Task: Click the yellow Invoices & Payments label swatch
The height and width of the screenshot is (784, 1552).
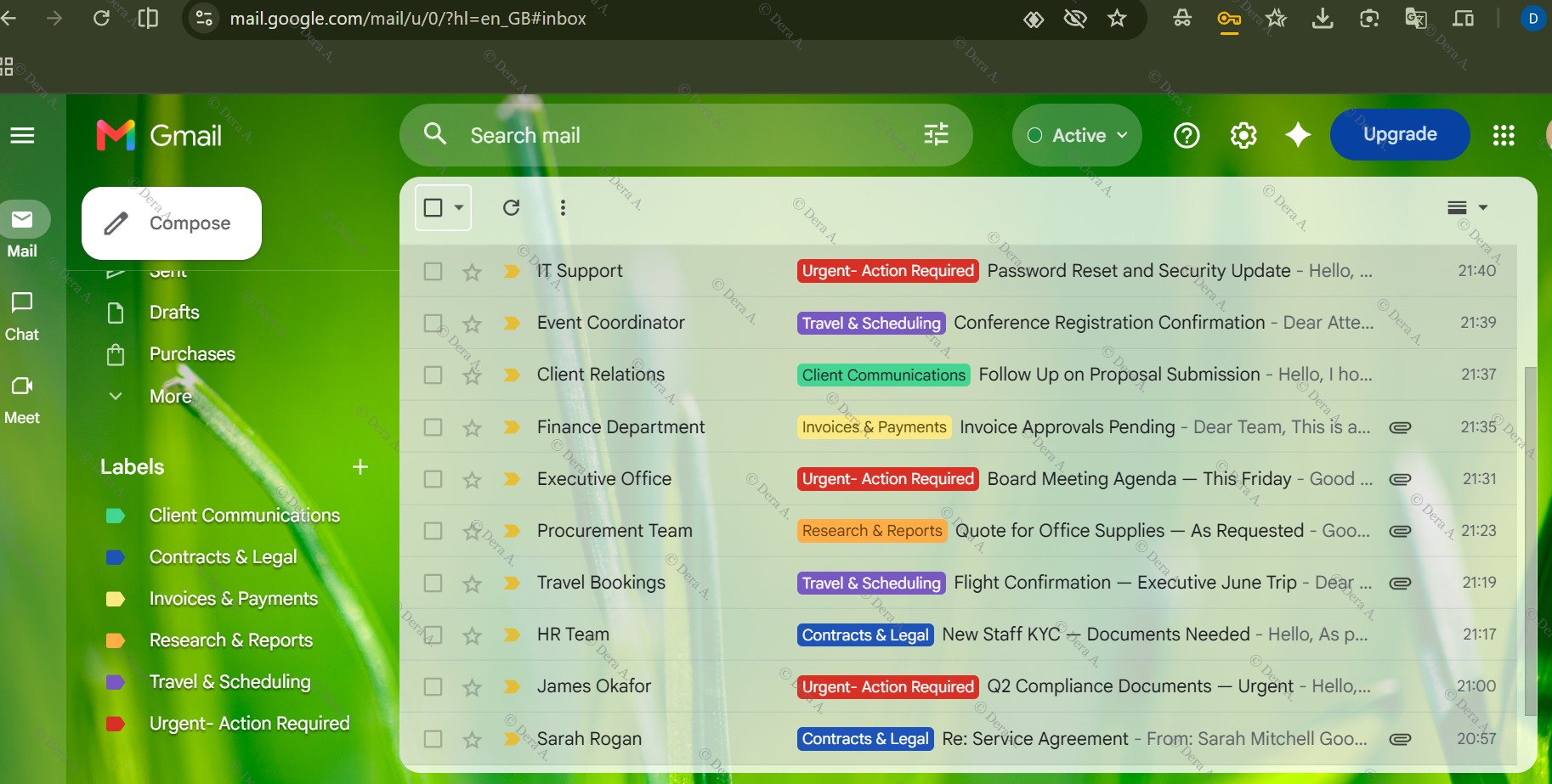Action: tap(116, 599)
